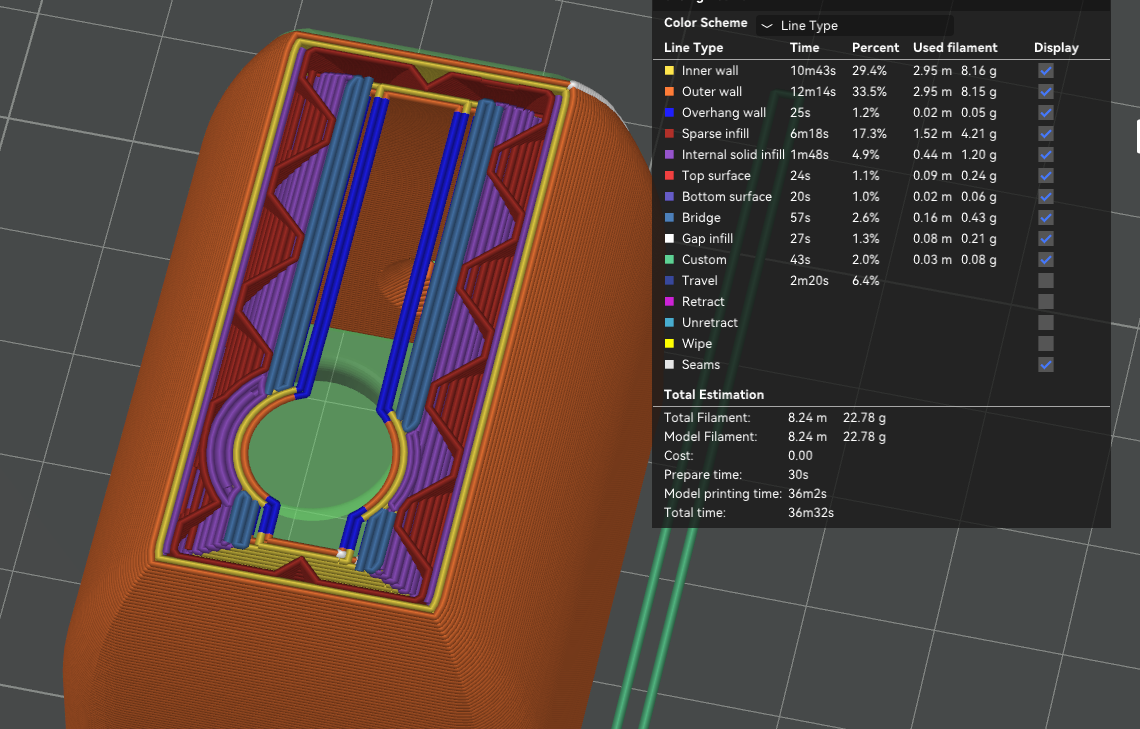The image size is (1140, 729).
Task: Select the Bottom surface row label
Action: pyautogui.click(x=726, y=197)
